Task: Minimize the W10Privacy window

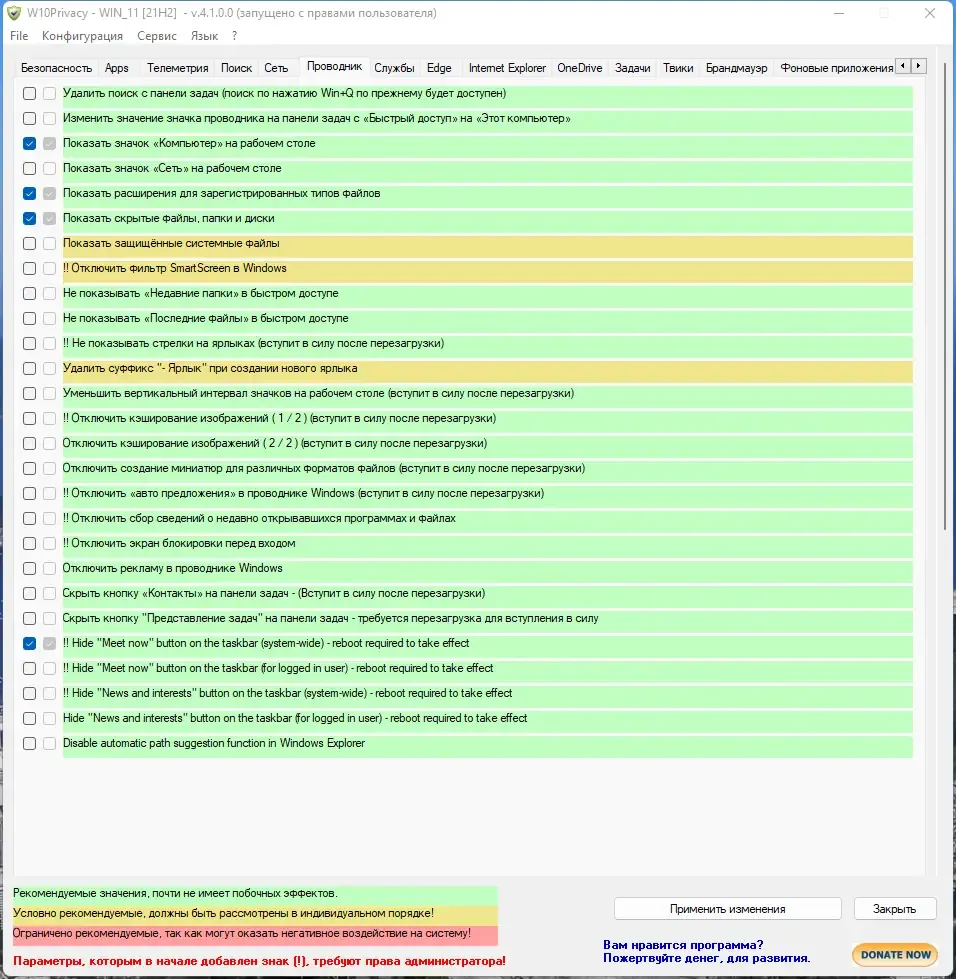Action: click(x=839, y=13)
